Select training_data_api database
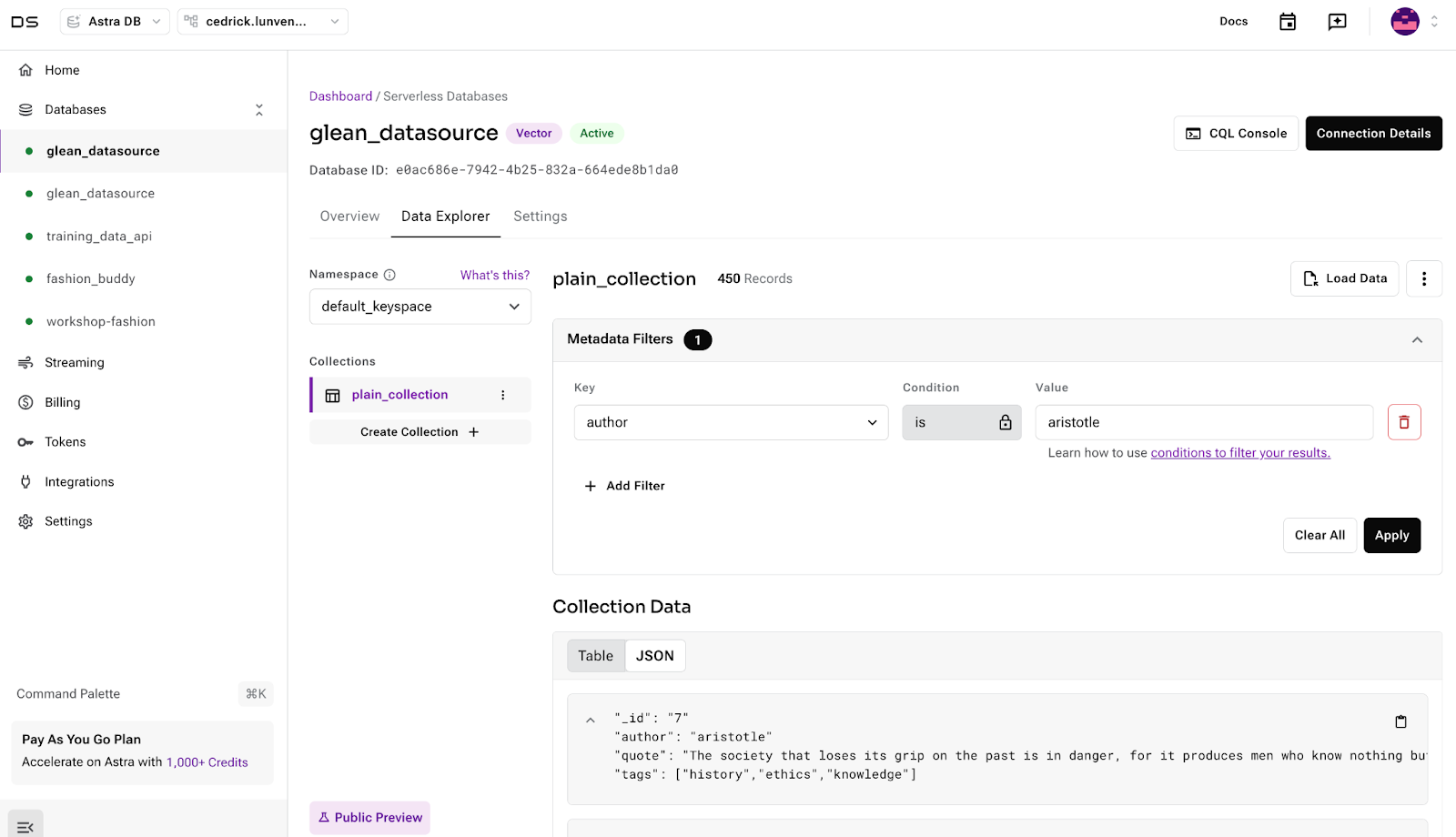Image resolution: width=1456 pixels, height=837 pixels. coord(99,237)
